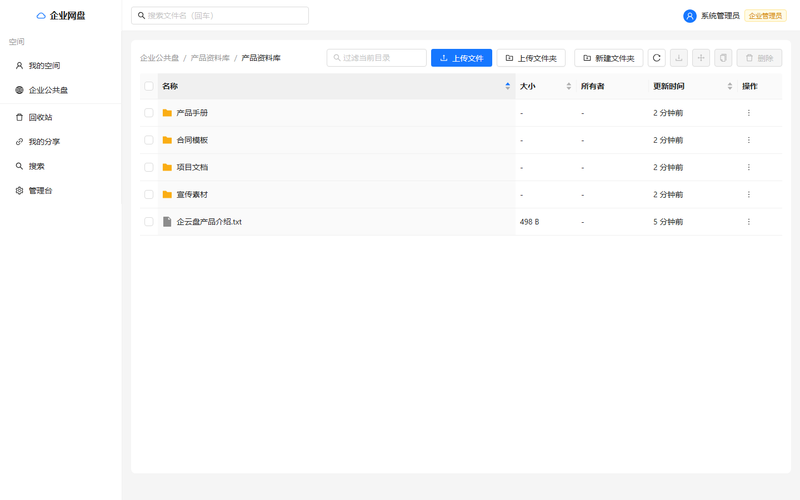Click the 上传文件夹 button
Screen dimensions: 800x500
[531, 58]
